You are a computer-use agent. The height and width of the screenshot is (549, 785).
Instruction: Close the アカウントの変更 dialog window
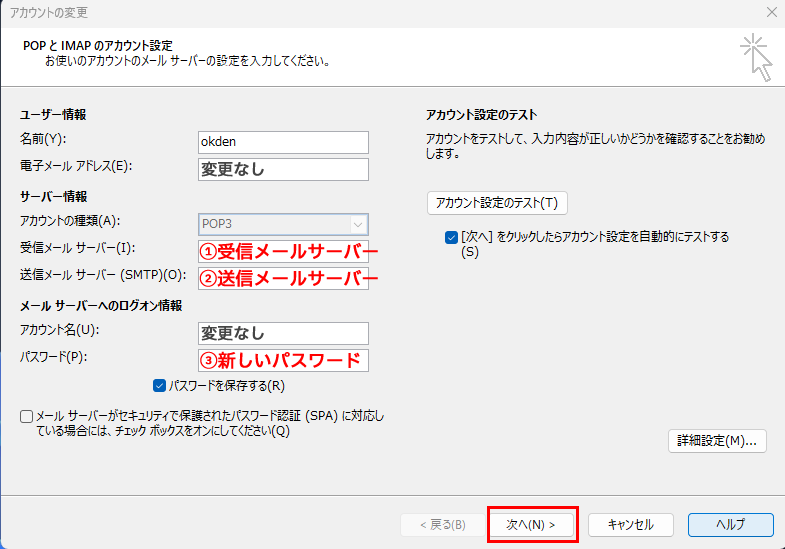(x=770, y=13)
